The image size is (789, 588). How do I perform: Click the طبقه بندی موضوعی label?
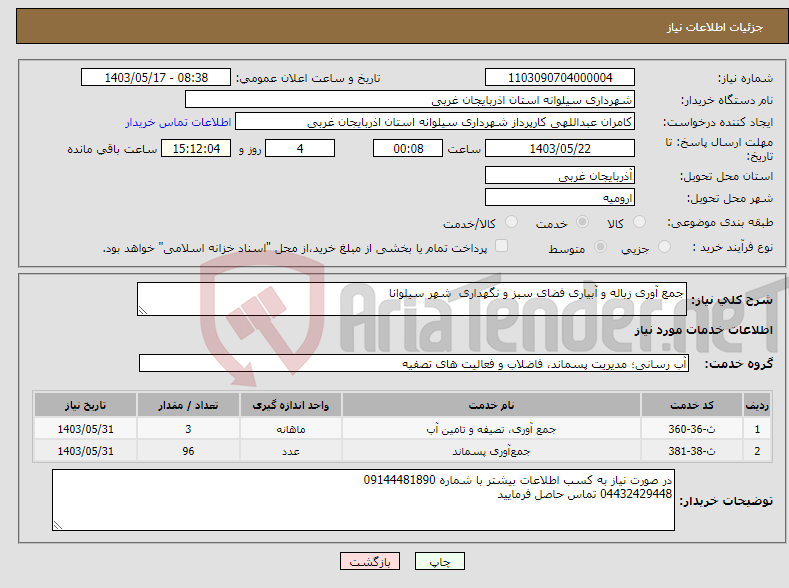coord(720,222)
